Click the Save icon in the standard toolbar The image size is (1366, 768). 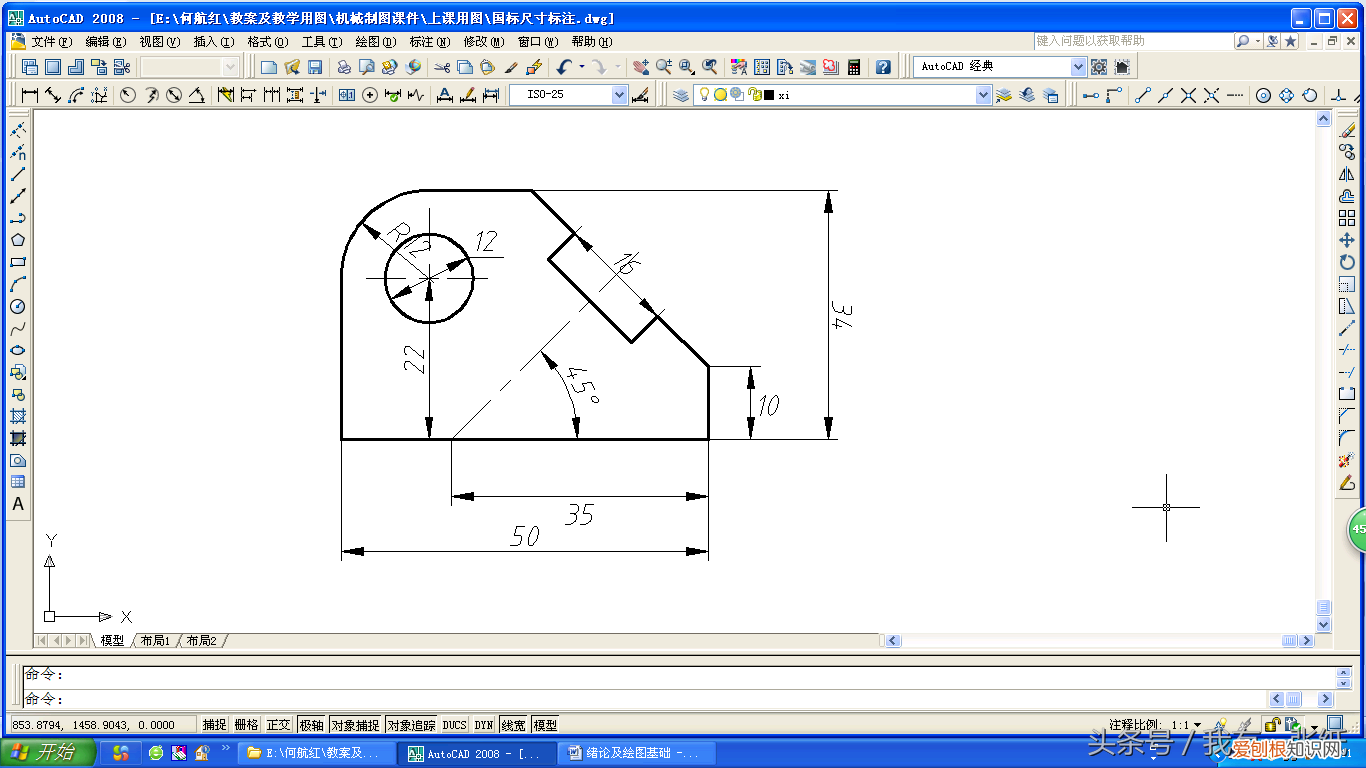point(315,67)
